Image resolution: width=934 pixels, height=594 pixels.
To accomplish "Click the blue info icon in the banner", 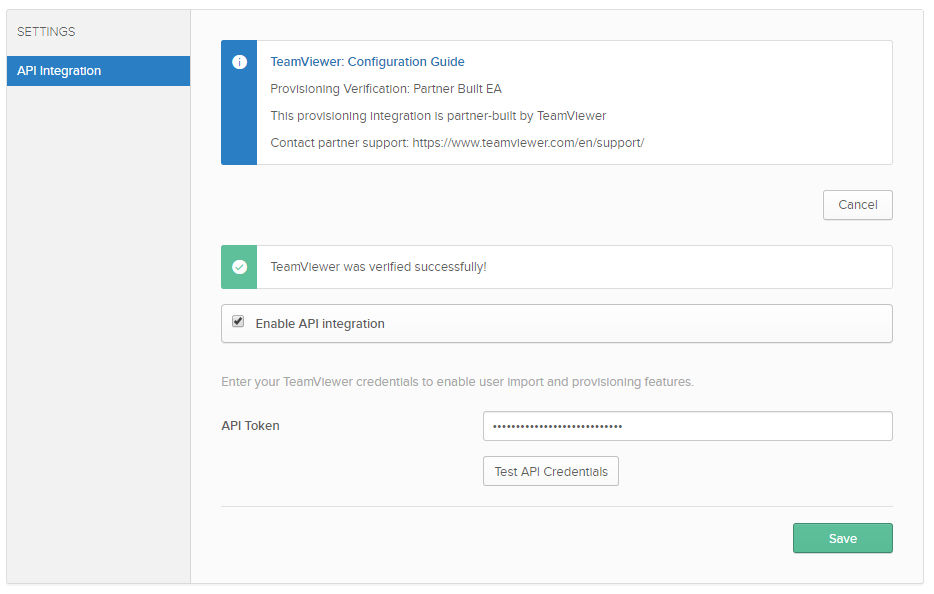I will pos(239,62).
